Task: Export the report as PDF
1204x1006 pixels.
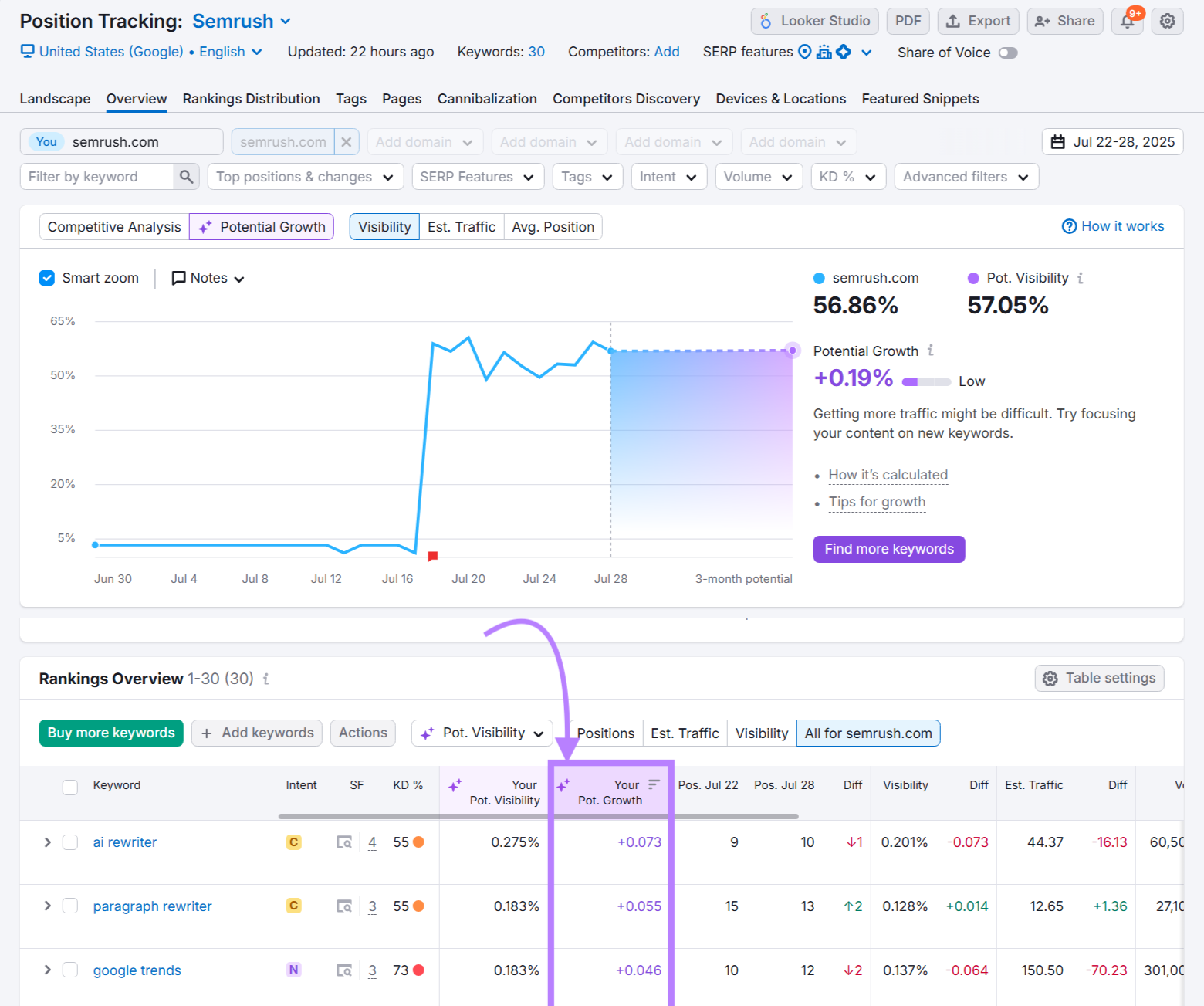Action: 908,21
